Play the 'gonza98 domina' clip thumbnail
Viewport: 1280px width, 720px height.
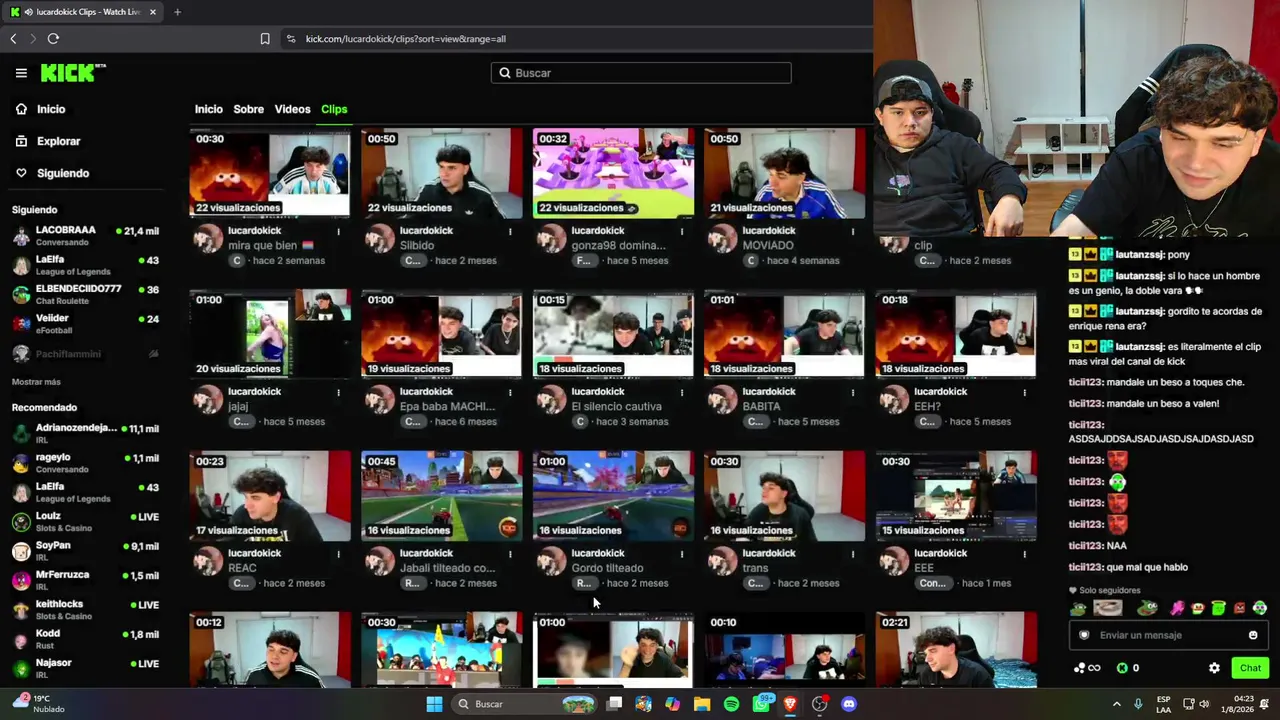(x=613, y=173)
